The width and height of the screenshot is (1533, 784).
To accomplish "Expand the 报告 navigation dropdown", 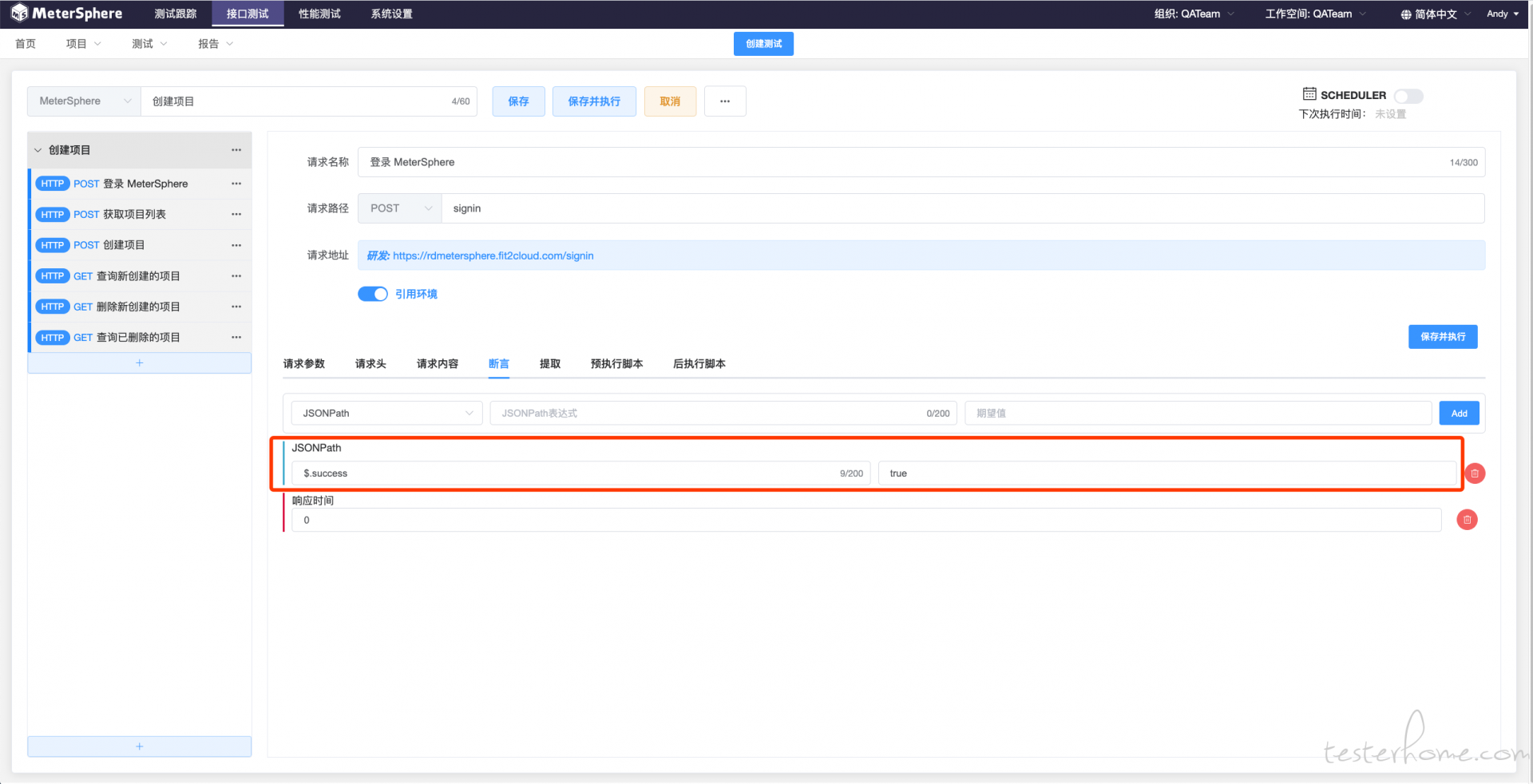I will point(216,44).
